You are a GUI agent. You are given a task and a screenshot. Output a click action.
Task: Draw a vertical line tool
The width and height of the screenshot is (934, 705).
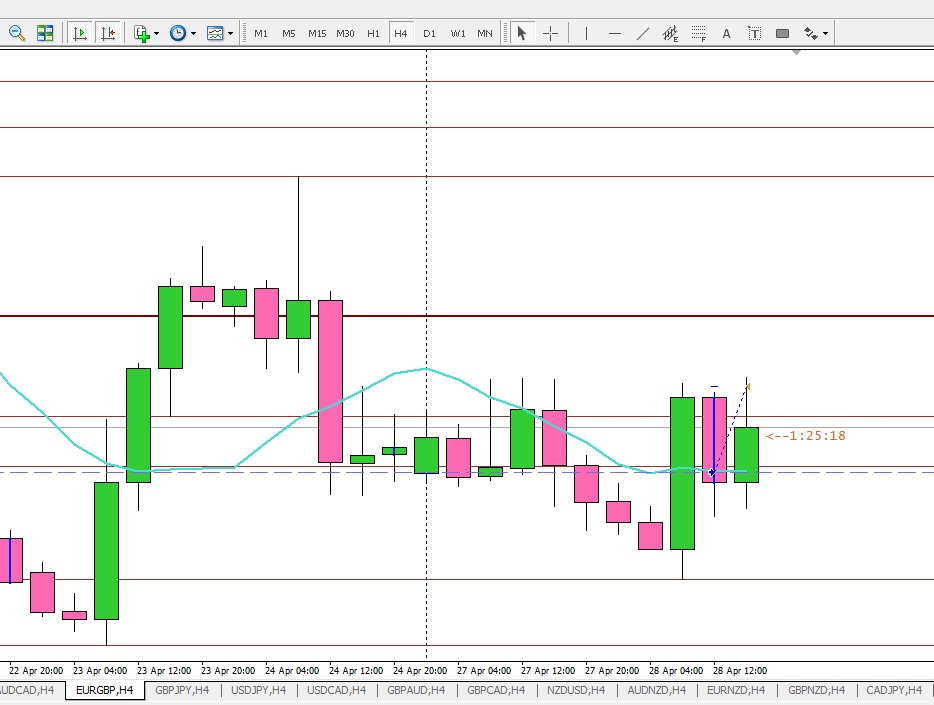(x=586, y=33)
